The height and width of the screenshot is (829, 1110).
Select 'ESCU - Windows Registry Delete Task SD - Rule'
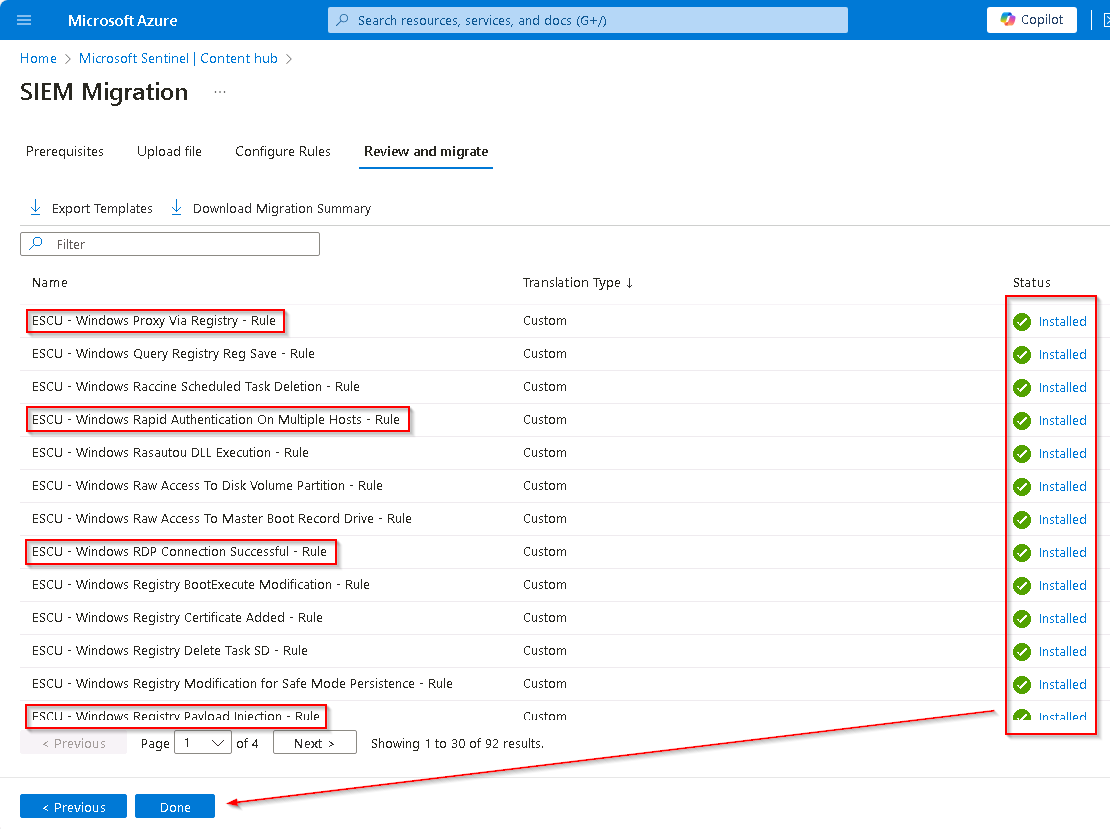(170, 651)
